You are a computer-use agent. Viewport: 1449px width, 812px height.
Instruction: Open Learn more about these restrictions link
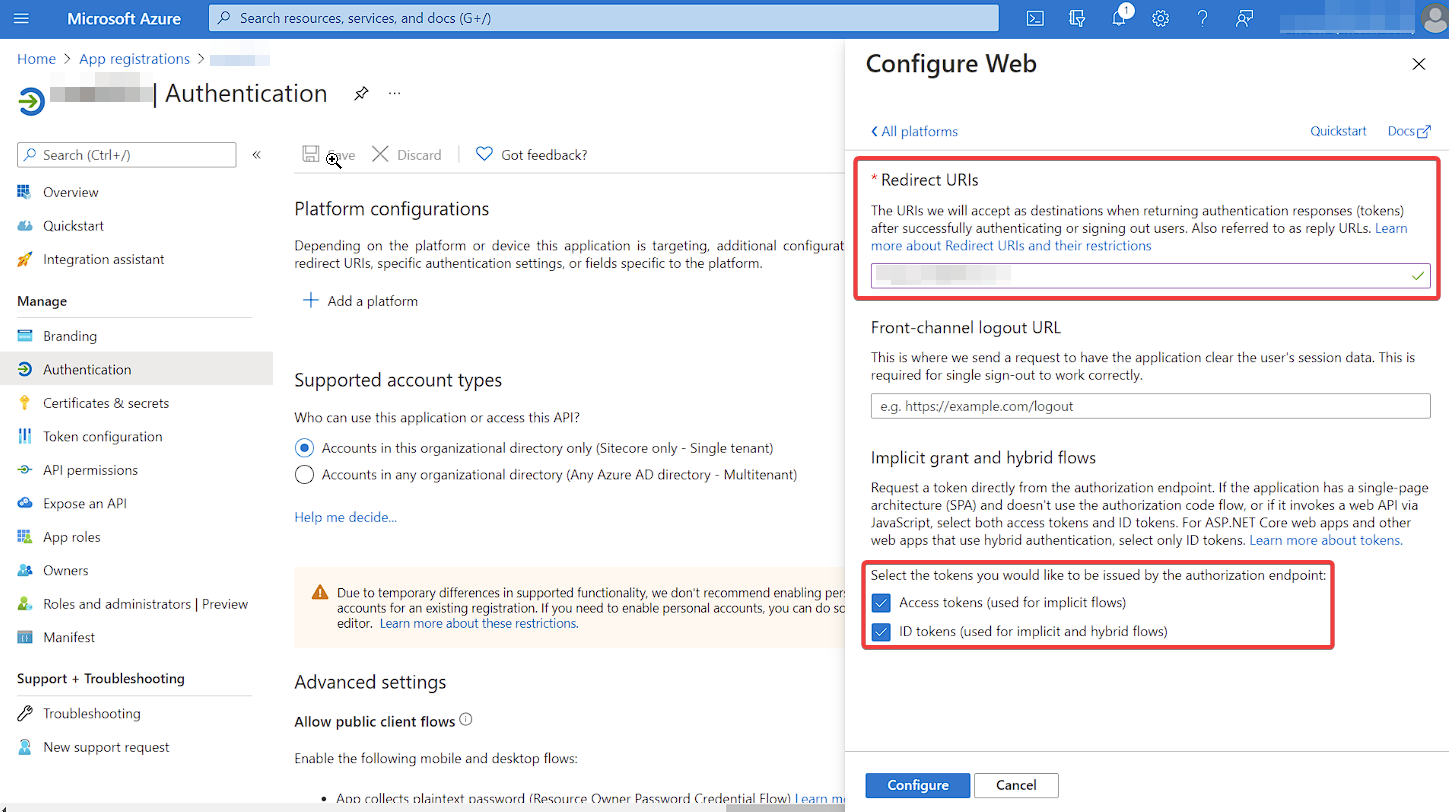[478, 623]
